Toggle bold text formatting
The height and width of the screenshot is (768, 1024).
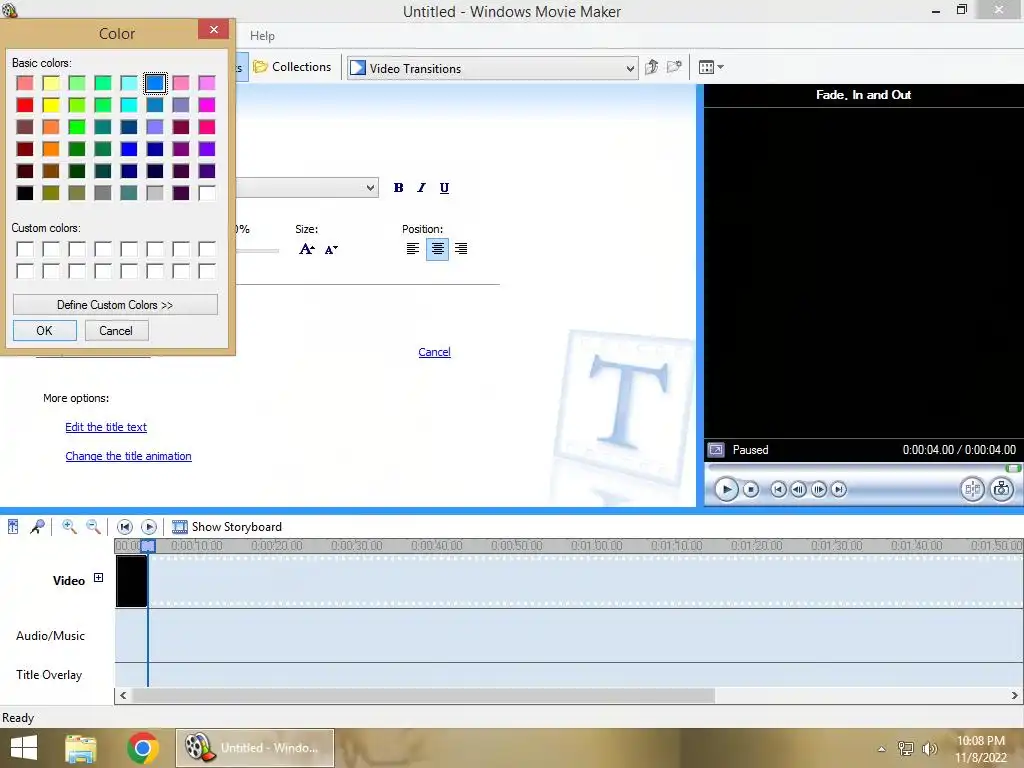click(398, 188)
